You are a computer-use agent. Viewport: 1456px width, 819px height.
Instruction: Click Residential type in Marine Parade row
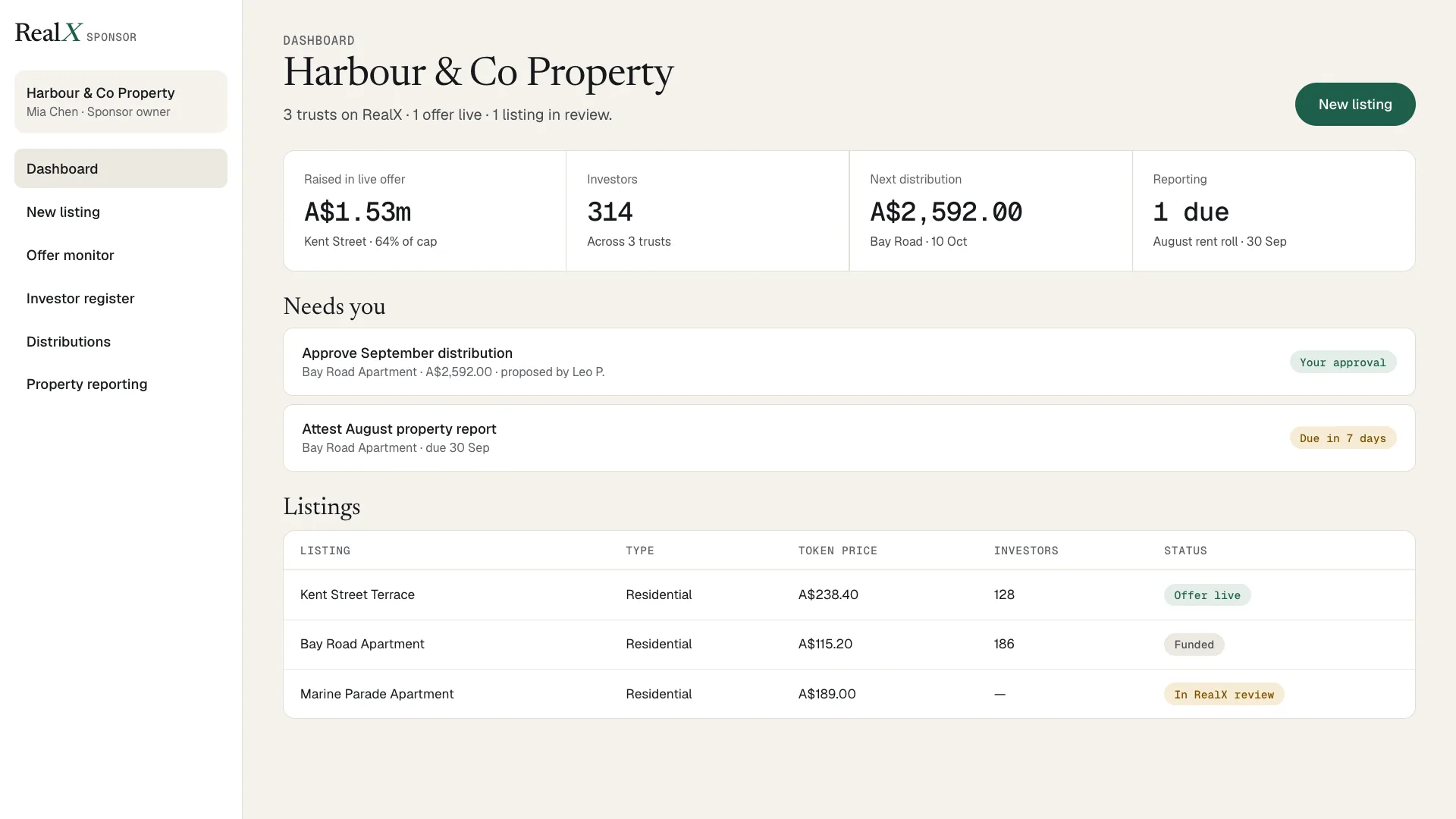click(x=658, y=694)
